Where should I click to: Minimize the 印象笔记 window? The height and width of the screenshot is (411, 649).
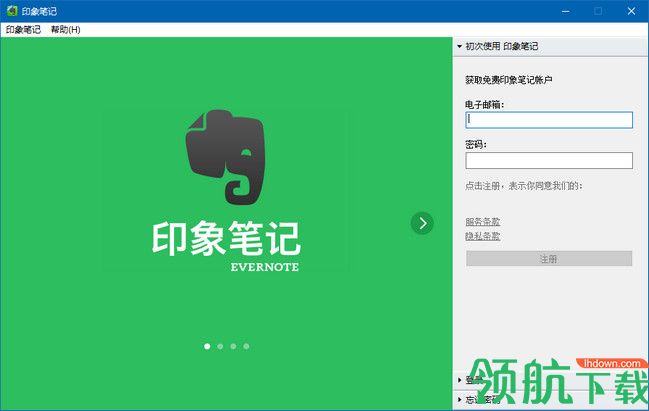tap(566, 11)
